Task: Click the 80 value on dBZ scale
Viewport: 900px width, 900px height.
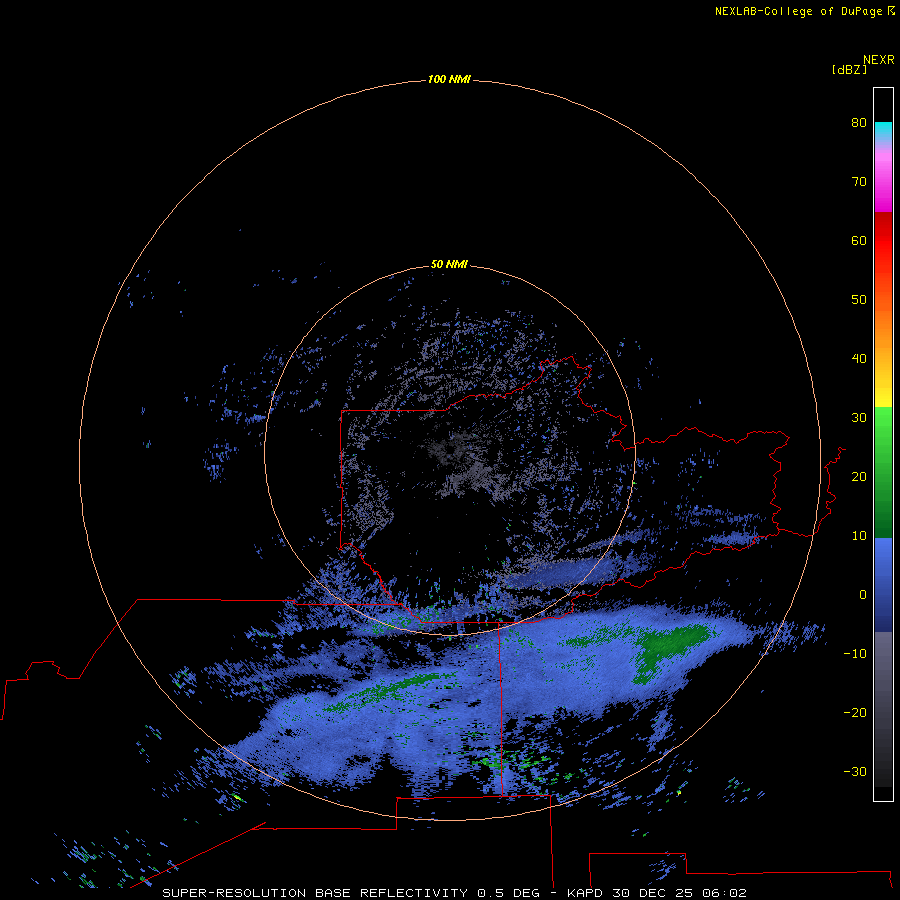Action: point(859,122)
